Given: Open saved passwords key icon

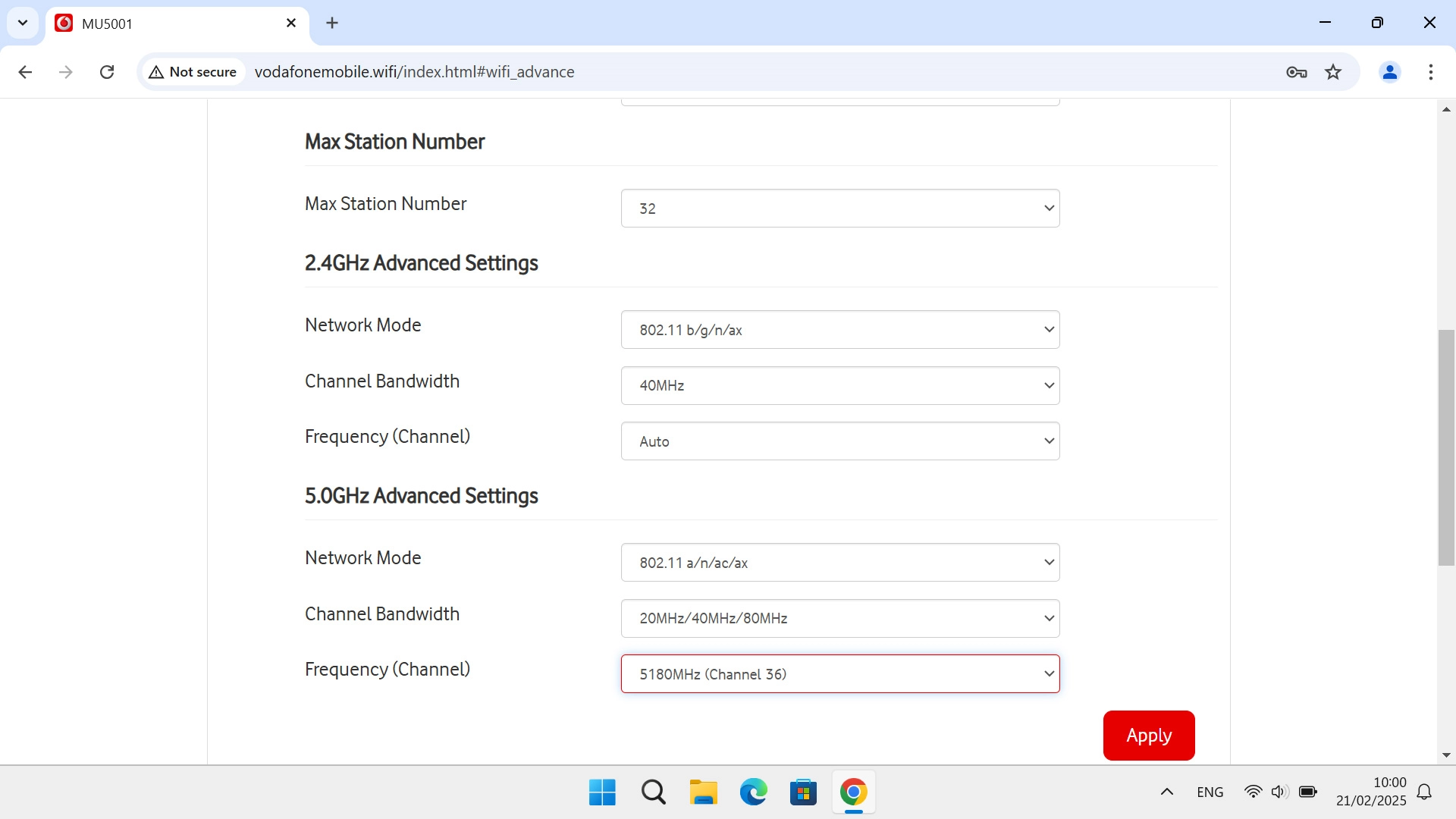Looking at the screenshot, I should coord(1296,72).
